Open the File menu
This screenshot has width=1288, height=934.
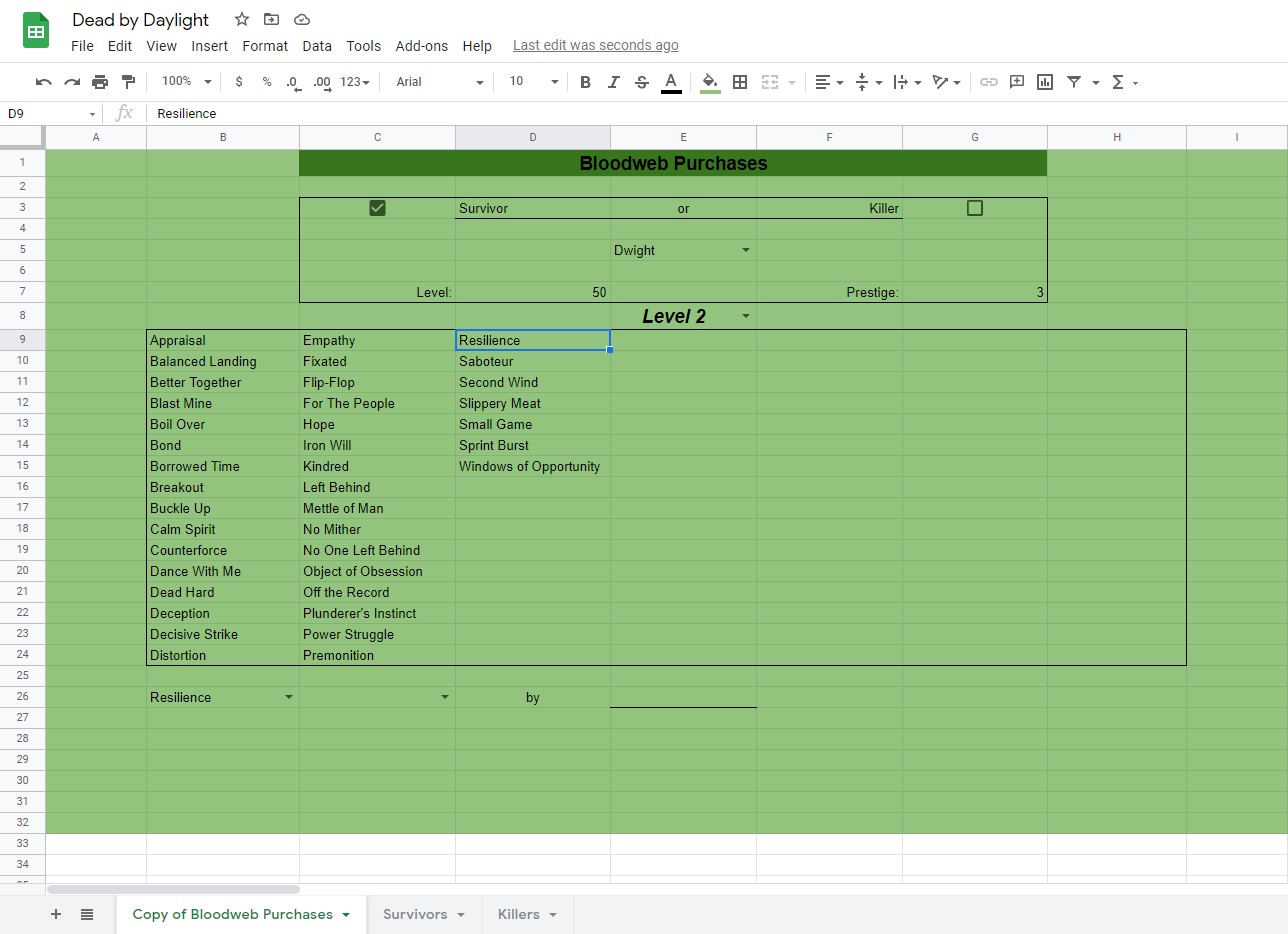82,46
